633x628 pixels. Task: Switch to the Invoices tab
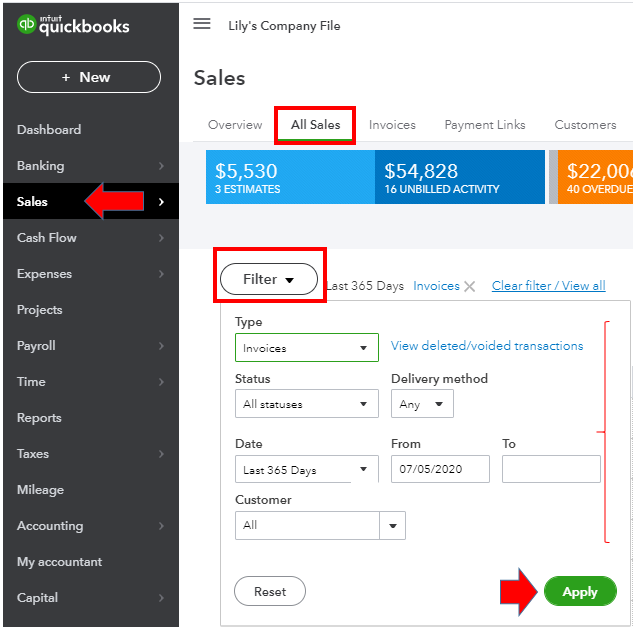click(x=392, y=125)
